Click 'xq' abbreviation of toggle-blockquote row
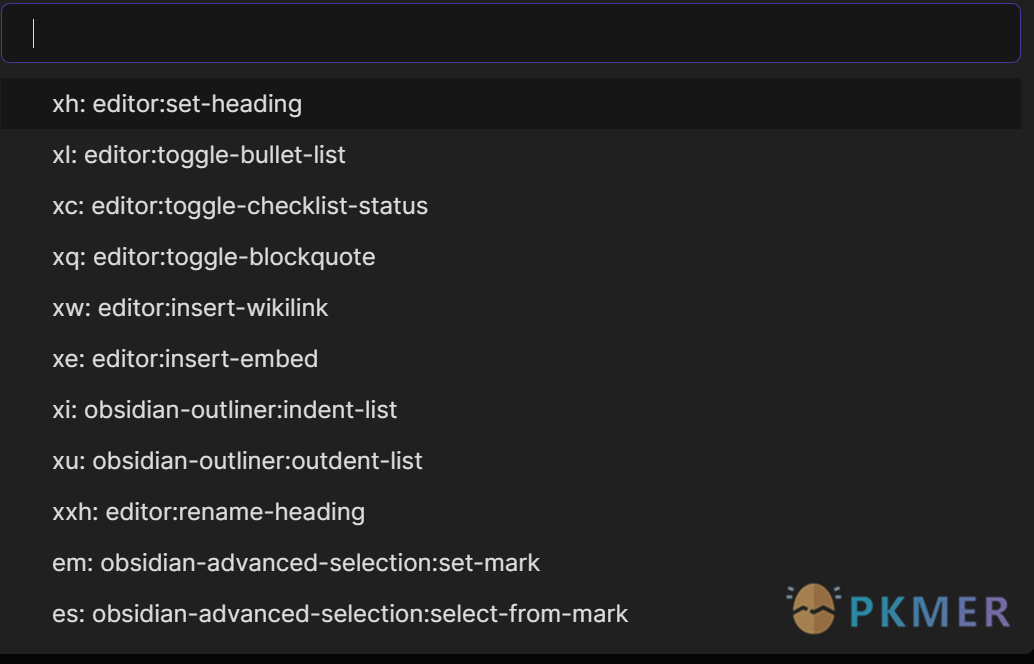 click(67, 258)
